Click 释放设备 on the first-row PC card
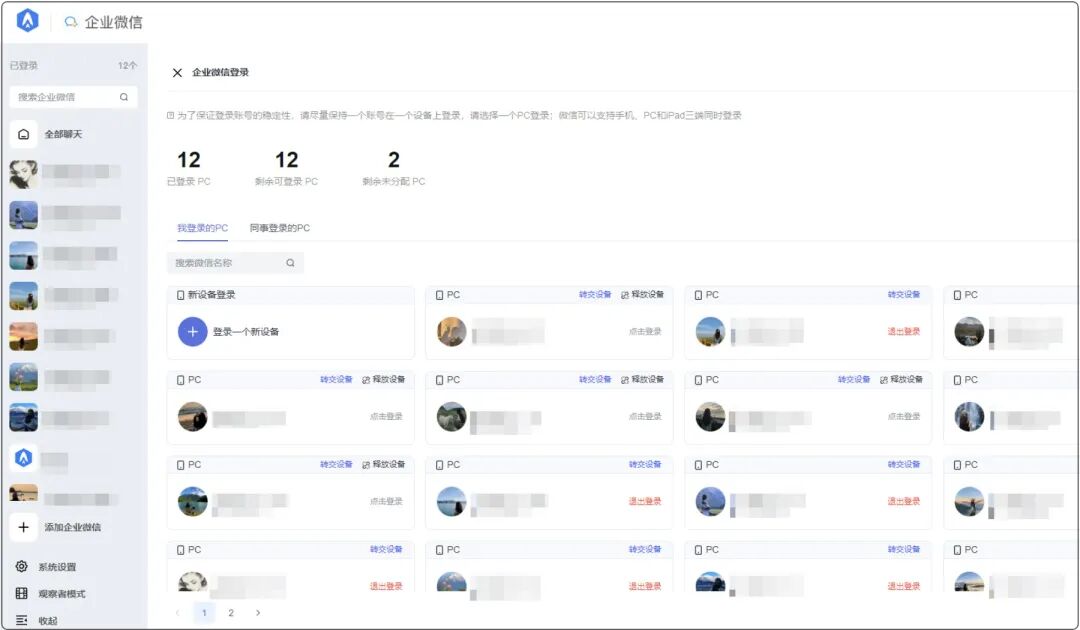1080x630 pixels. click(643, 295)
